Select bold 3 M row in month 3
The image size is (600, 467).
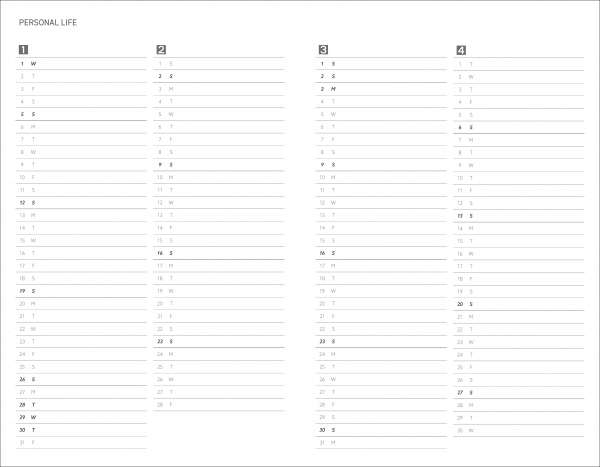(381, 89)
